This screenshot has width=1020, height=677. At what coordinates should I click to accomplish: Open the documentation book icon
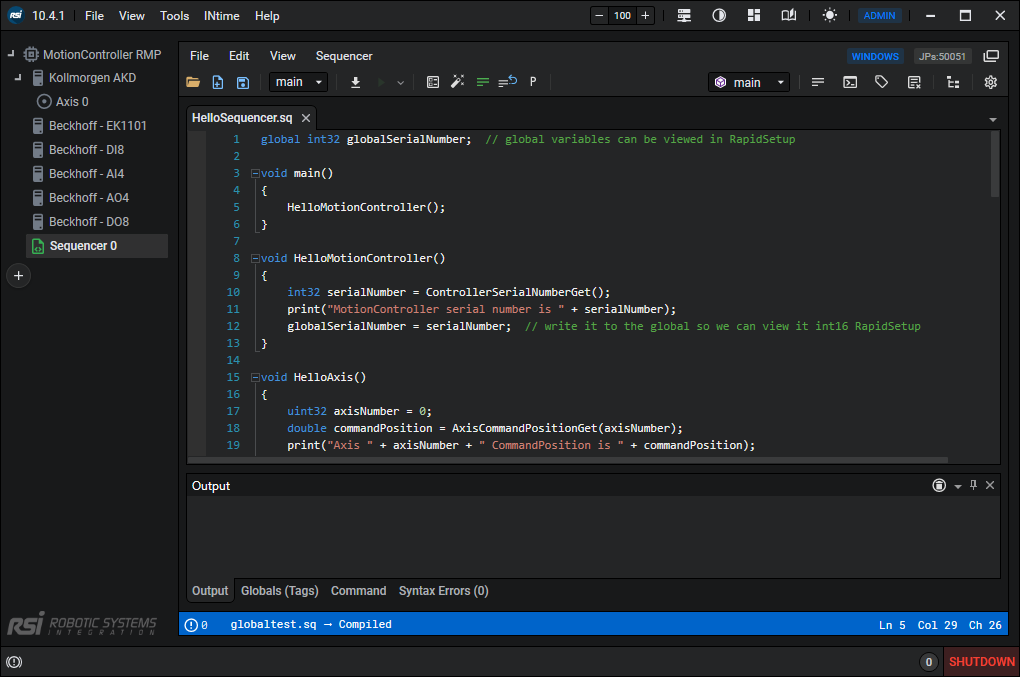point(788,15)
